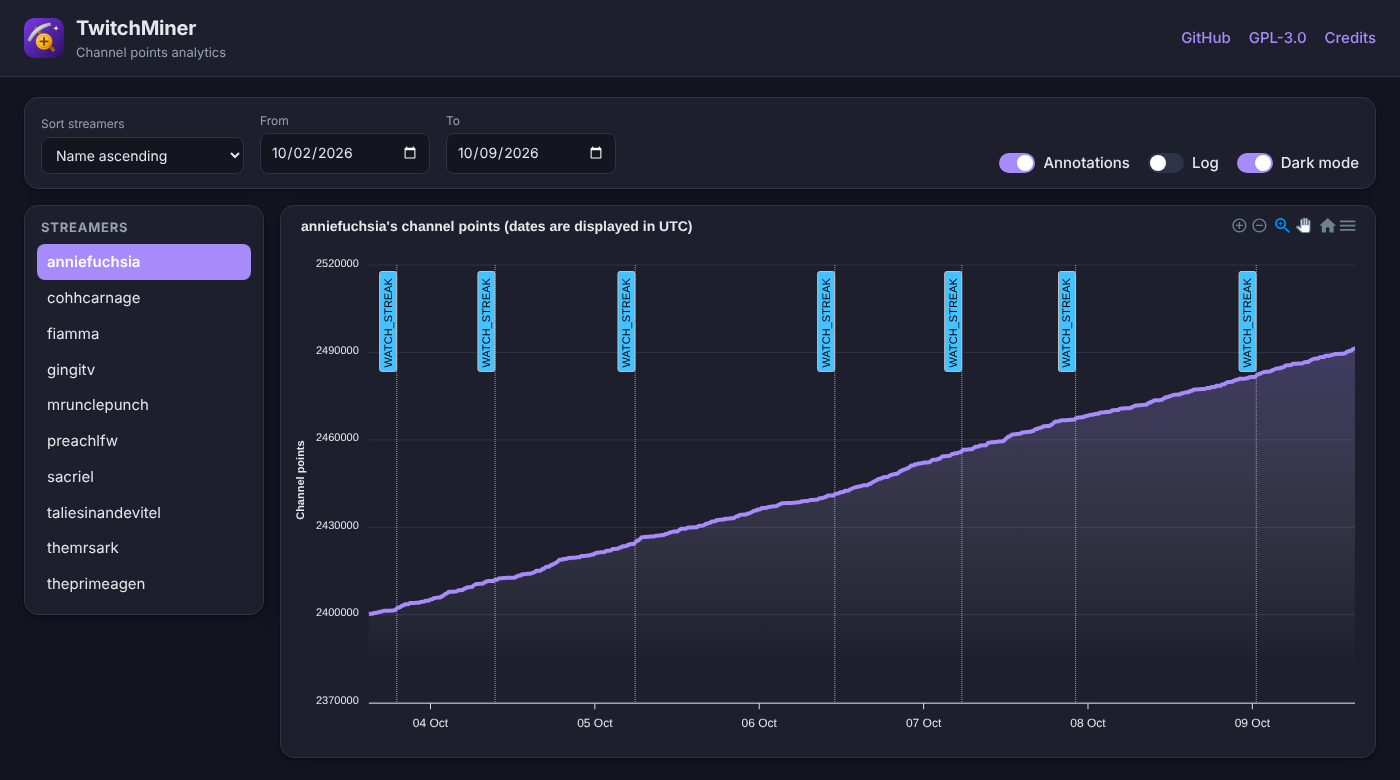Switch to gingitv streamer
This screenshot has height=780, width=1400.
pos(144,370)
